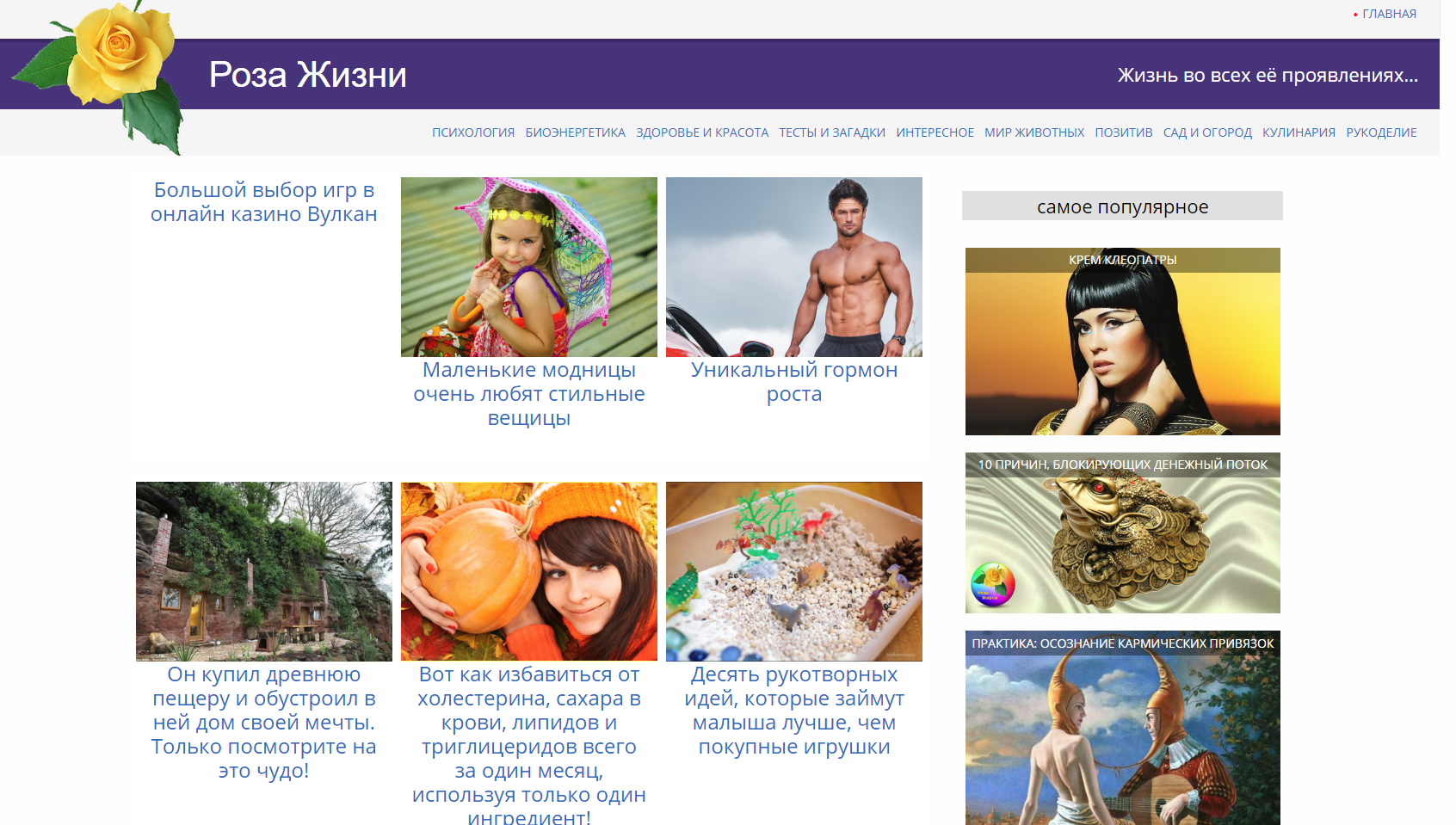This screenshot has height=825, width=1456.
Task: Select САД И ОГОРОД in navigation
Action: coord(1207,132)
